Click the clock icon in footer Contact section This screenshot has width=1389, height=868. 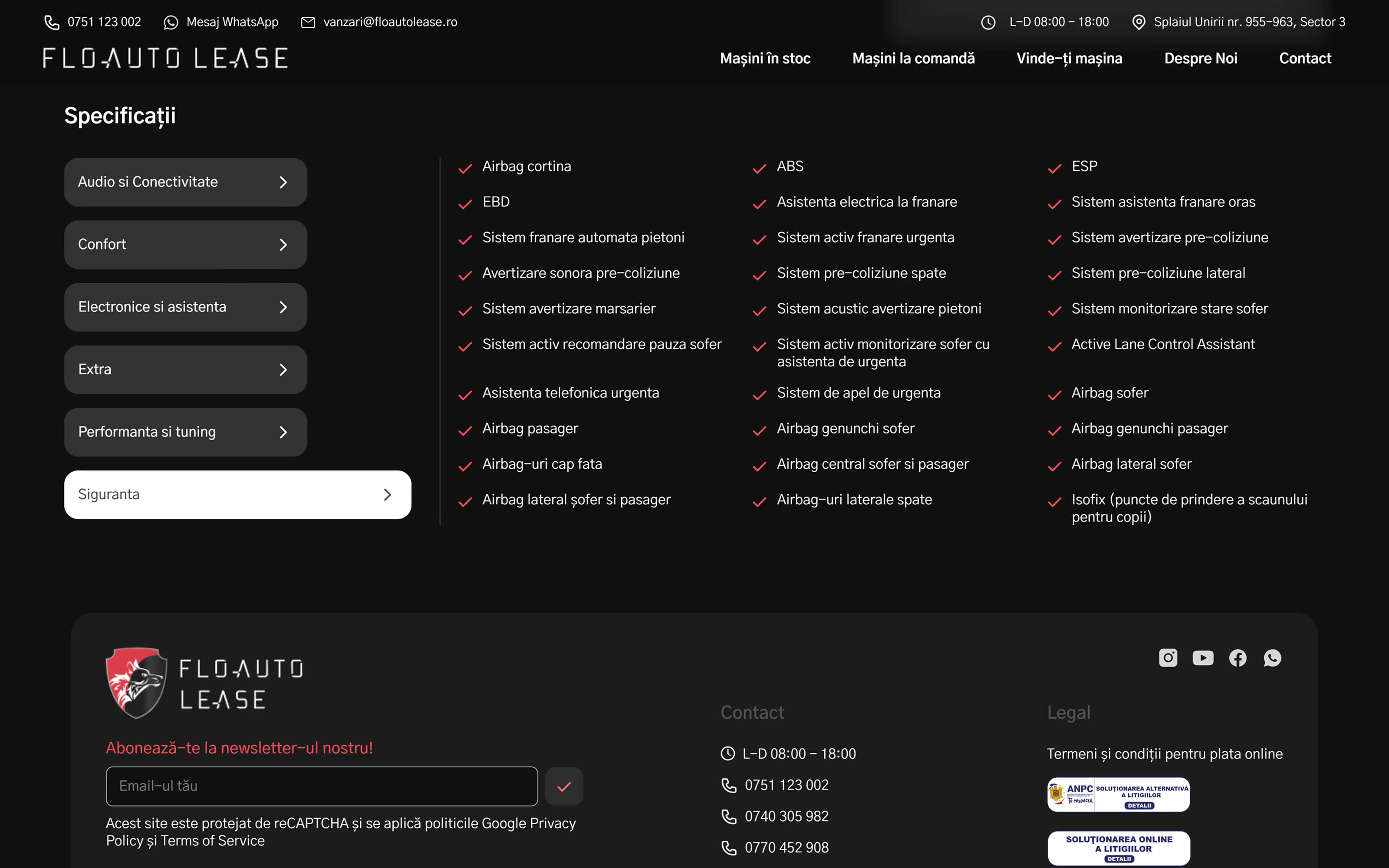728,754
